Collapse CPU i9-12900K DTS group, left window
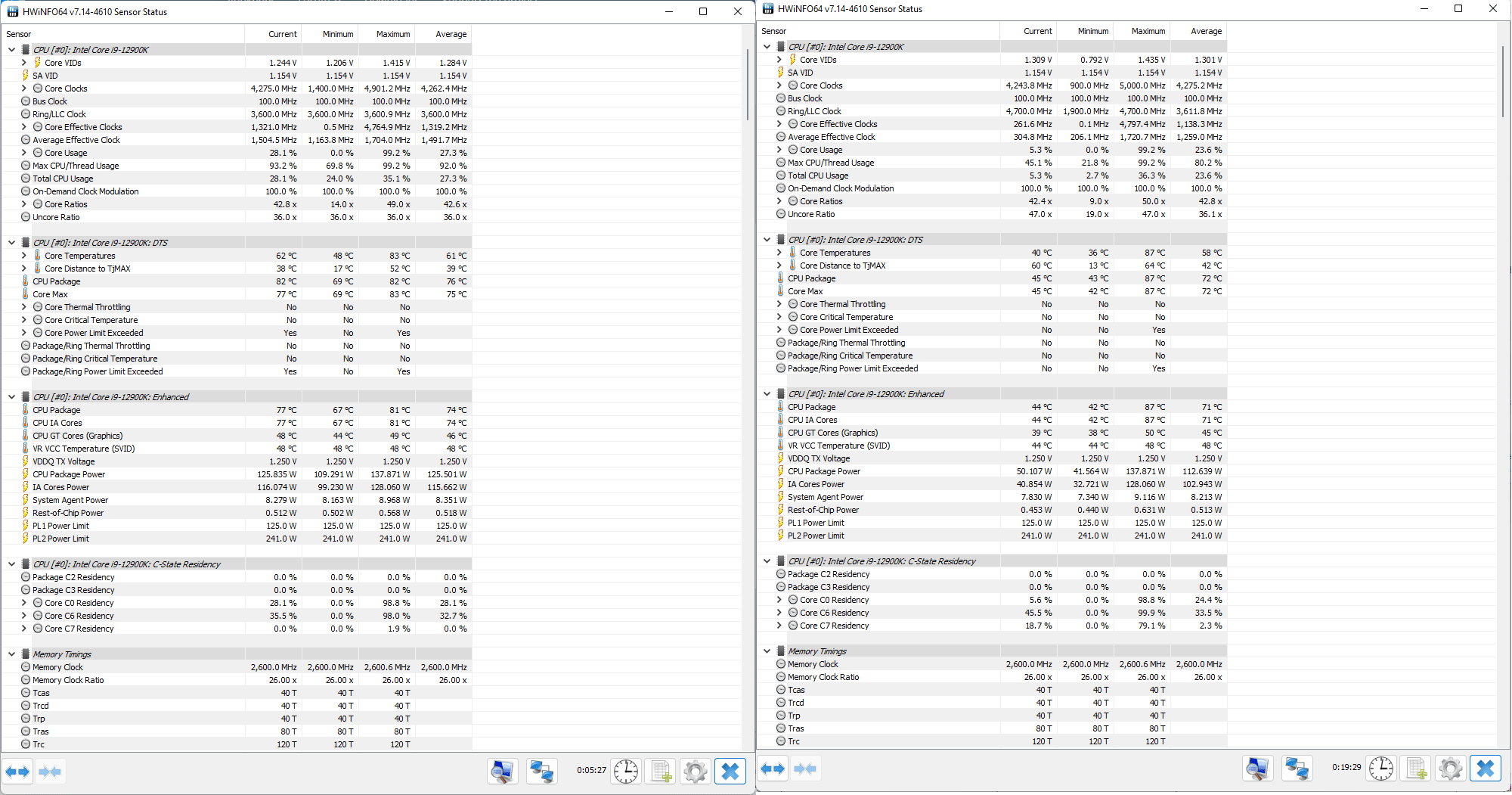 tap(11, 243)
